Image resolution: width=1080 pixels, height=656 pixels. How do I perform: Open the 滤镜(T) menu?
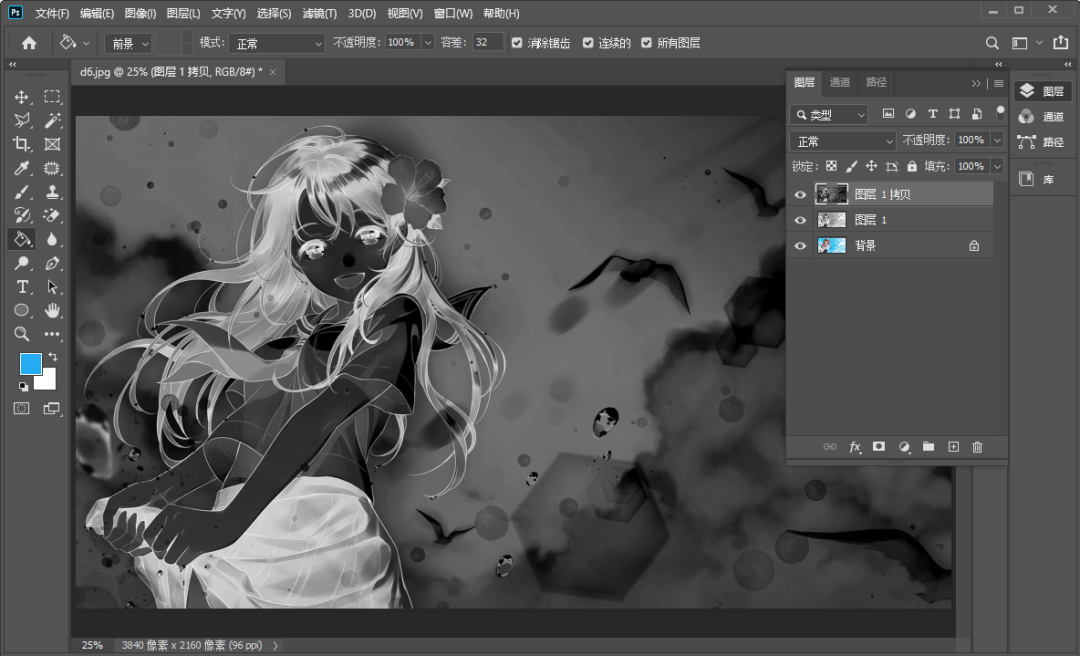[x=319, y=14]
